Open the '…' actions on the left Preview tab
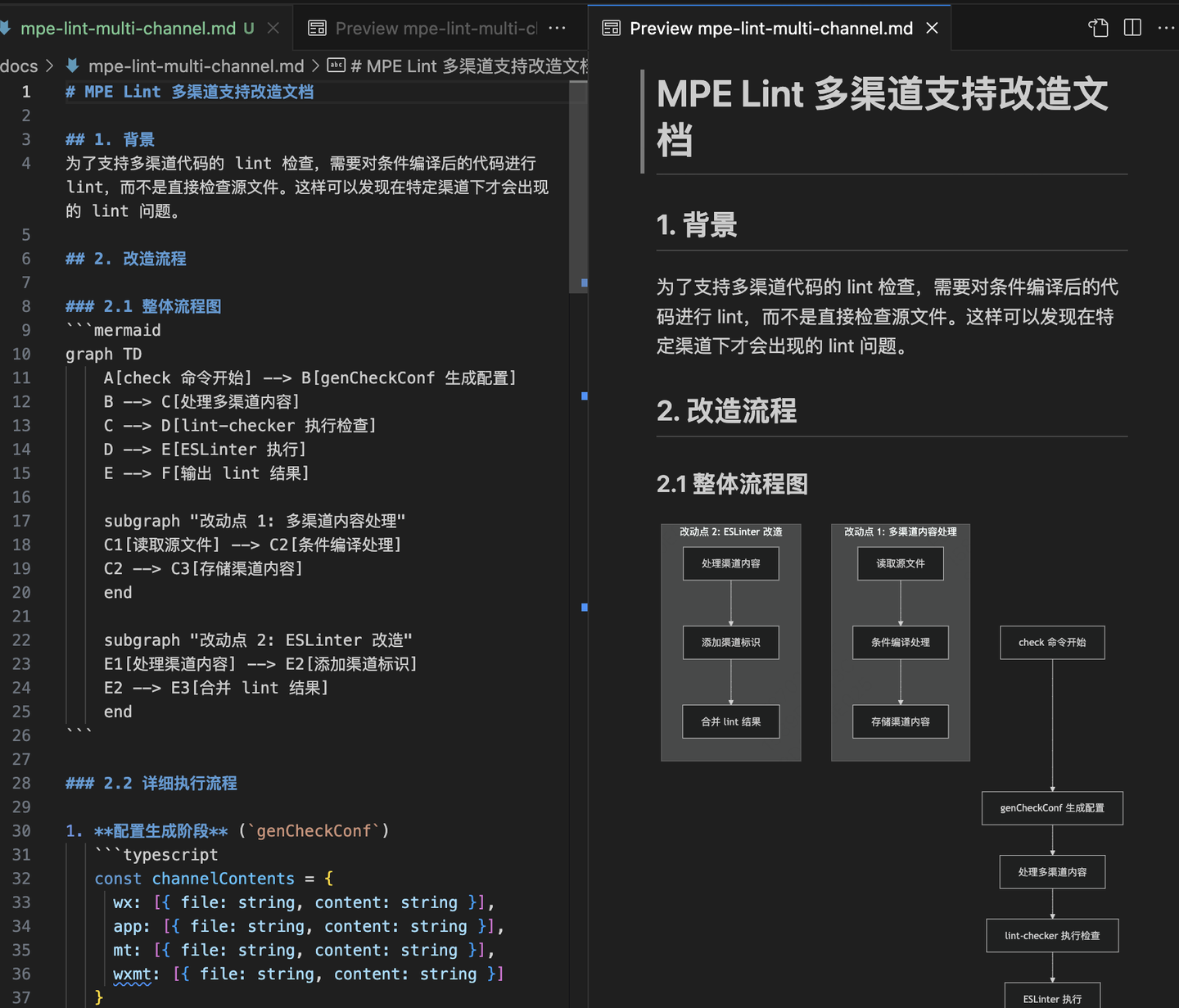Image resolution: width=1179 pixels, height=1008 pixels. pyautogui.click(x=558, y=27)
